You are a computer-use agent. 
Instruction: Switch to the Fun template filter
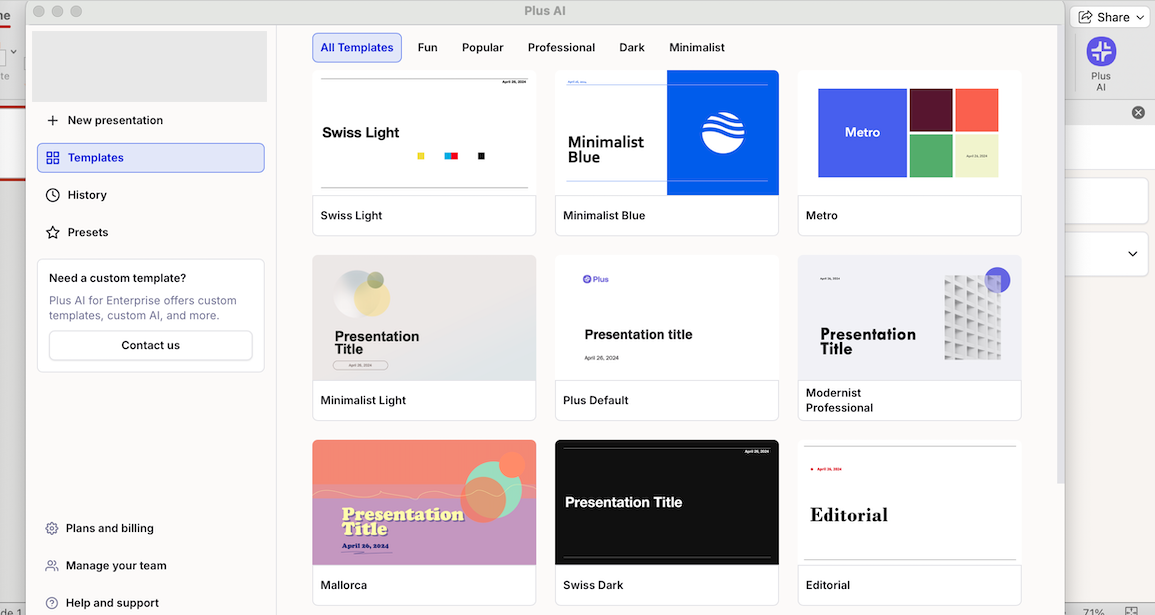pos(427,47)
